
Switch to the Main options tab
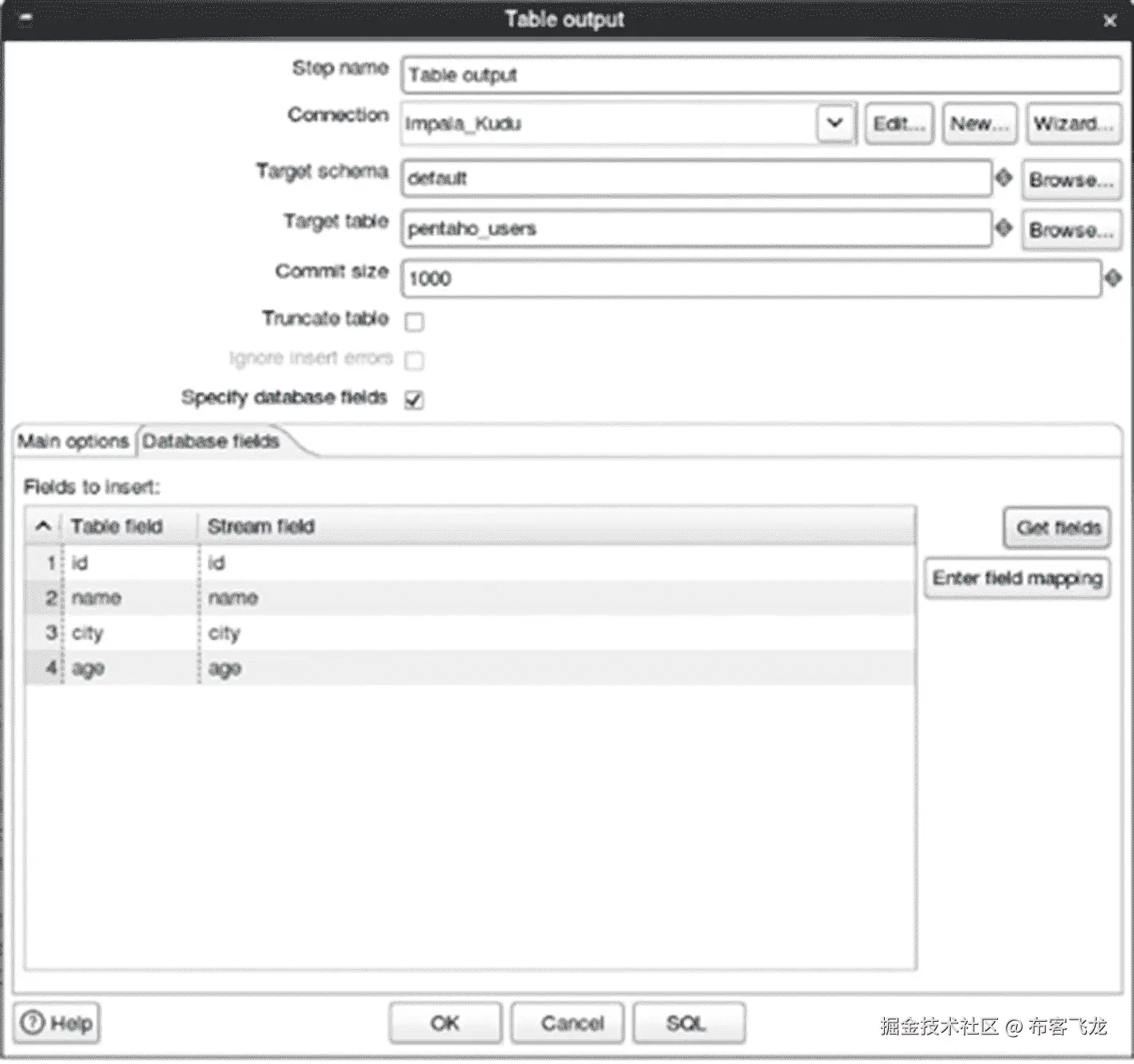coord(73,441)
